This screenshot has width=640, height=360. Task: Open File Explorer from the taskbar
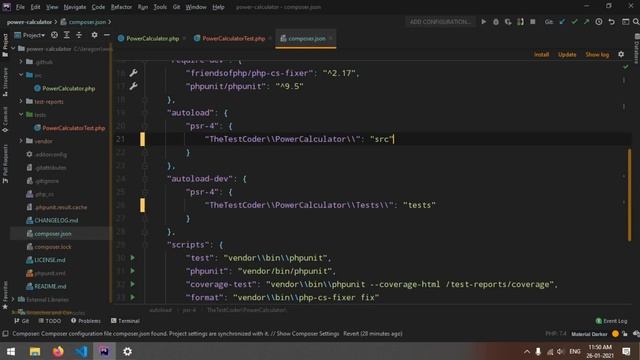[x=35, y=351]
